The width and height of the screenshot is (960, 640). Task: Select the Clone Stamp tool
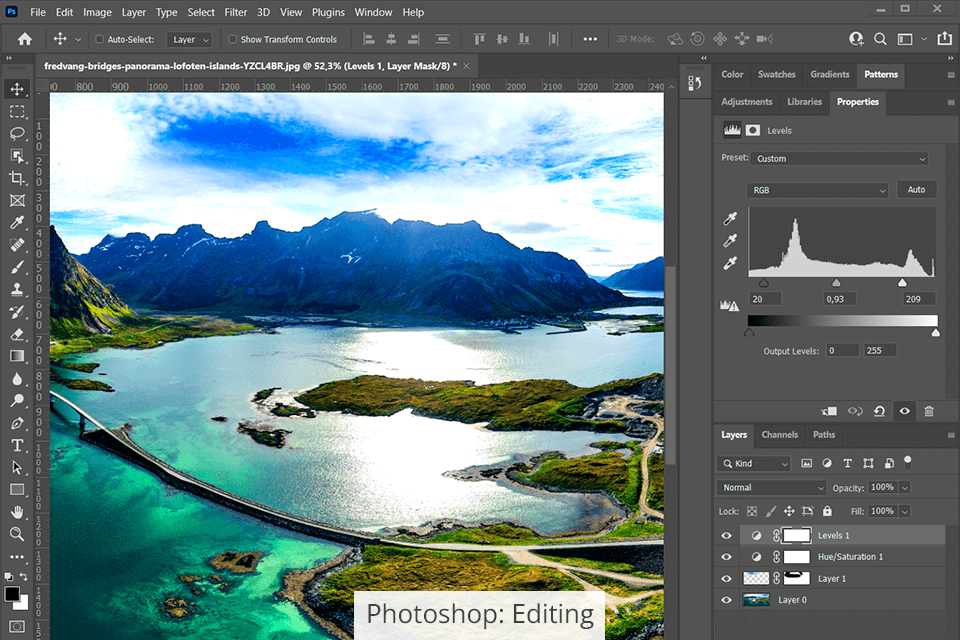point(17,289)
